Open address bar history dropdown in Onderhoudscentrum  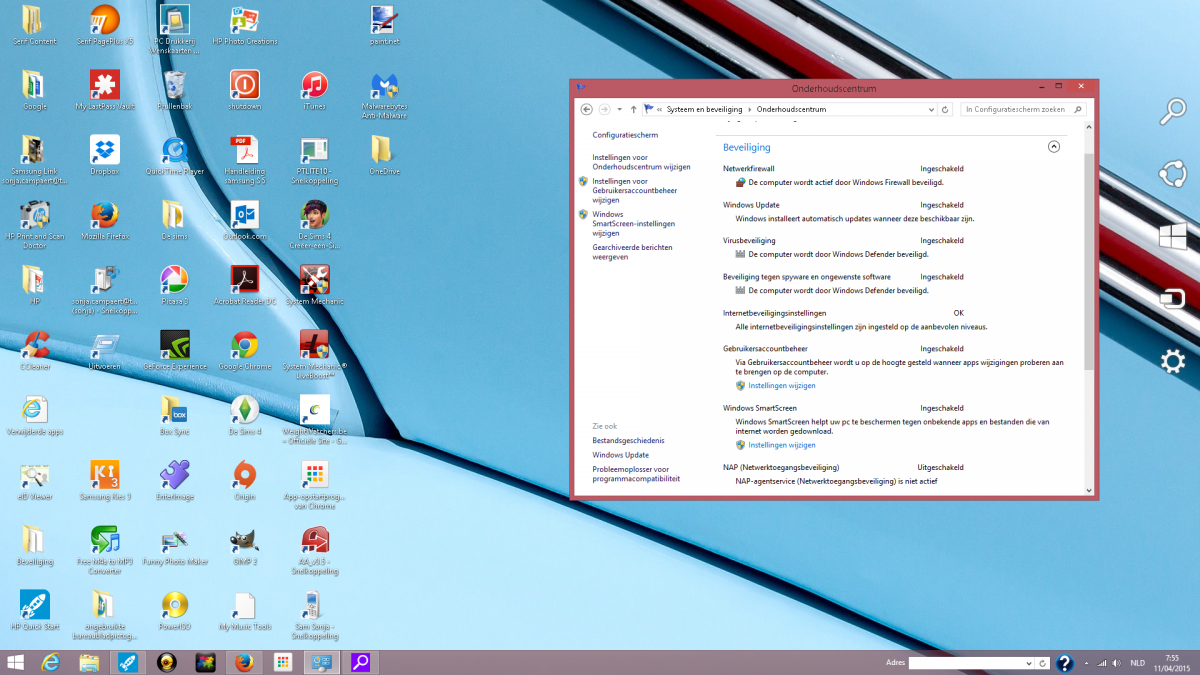click(x=932, y=109)
